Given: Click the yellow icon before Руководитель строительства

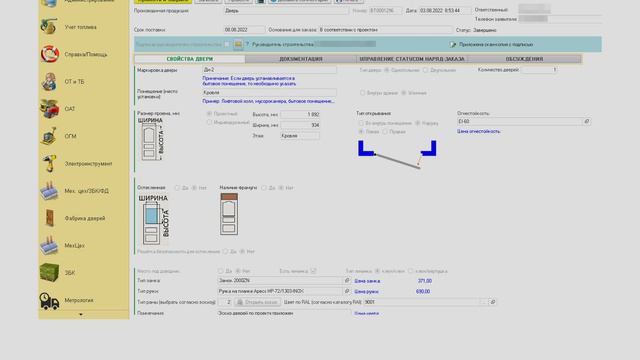Looking at the screenshot, I should click(x=238, y=44).
